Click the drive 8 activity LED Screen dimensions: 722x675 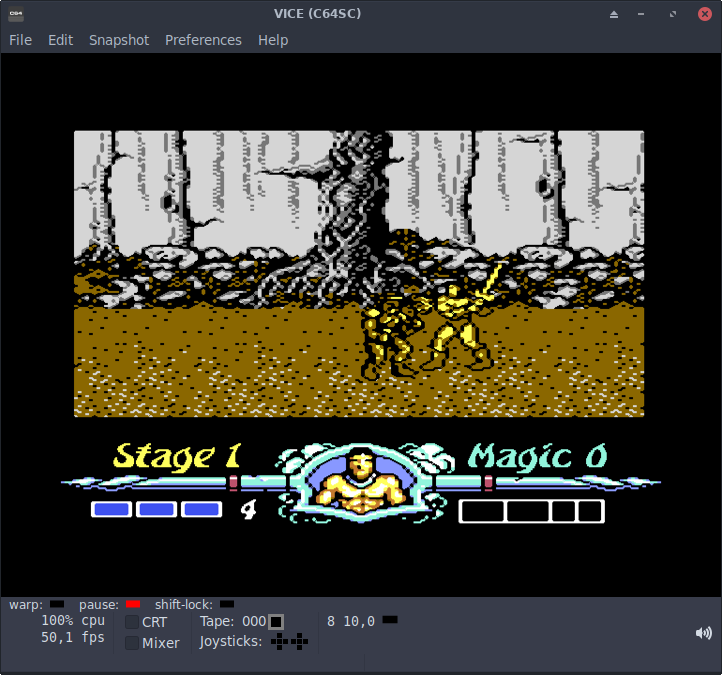tap(390, 620)
